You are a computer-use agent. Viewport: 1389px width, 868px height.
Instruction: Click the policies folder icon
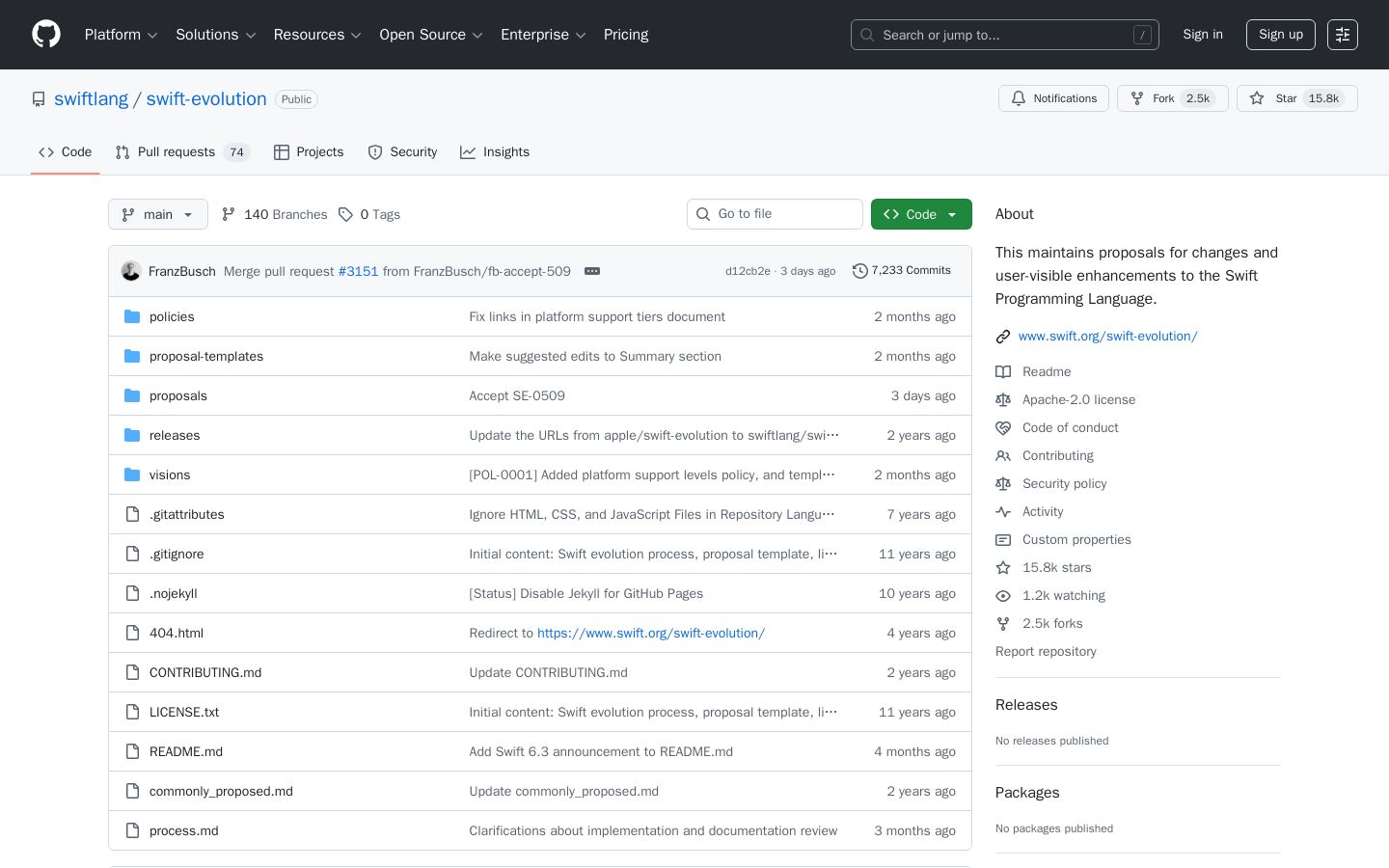[x=132, y=316]
